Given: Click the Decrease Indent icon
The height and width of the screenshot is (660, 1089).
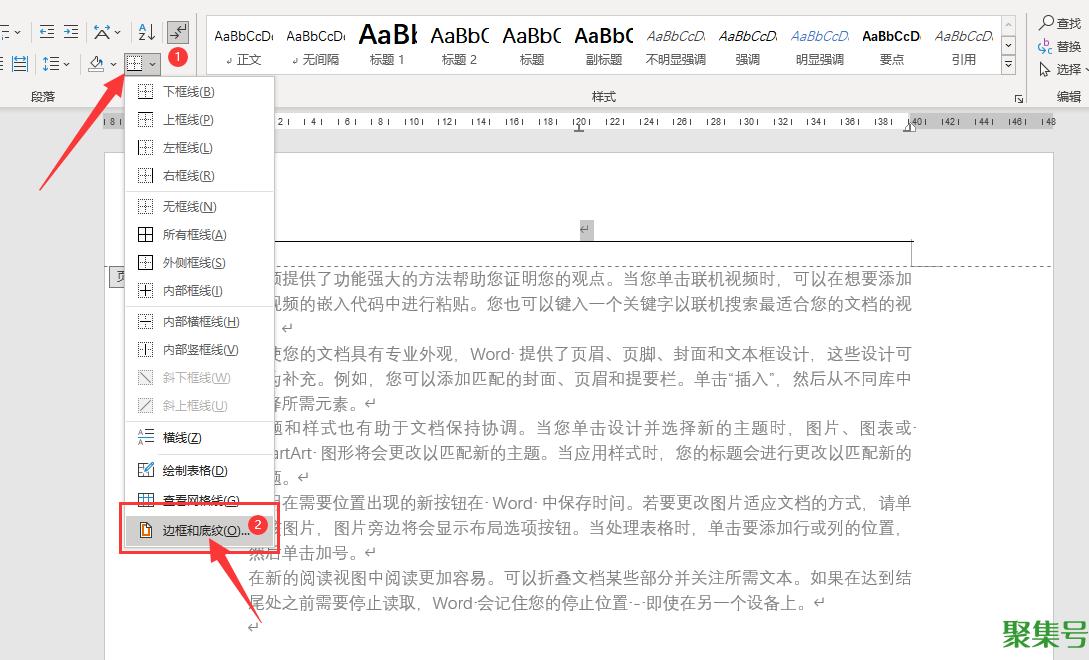Looking at the screenshot, I should [x=44, y=33].
